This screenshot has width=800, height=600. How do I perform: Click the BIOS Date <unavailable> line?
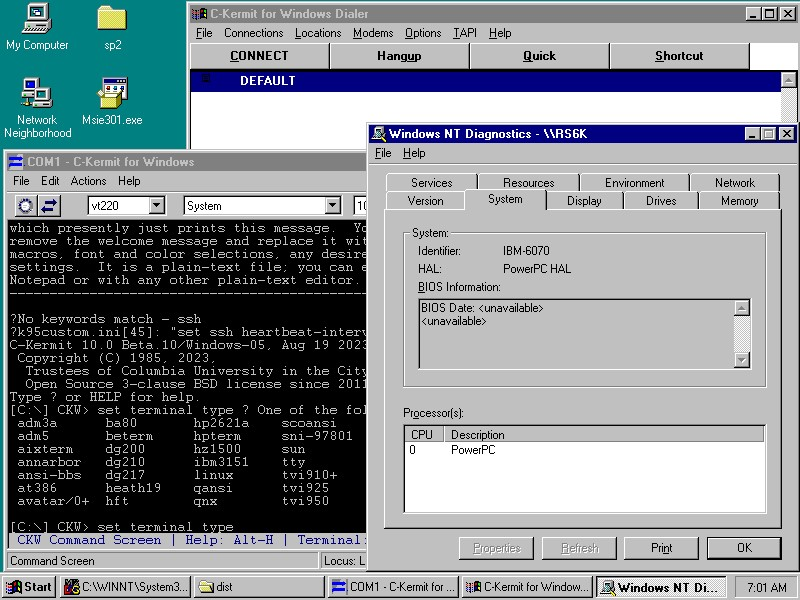tap(482, 308)
